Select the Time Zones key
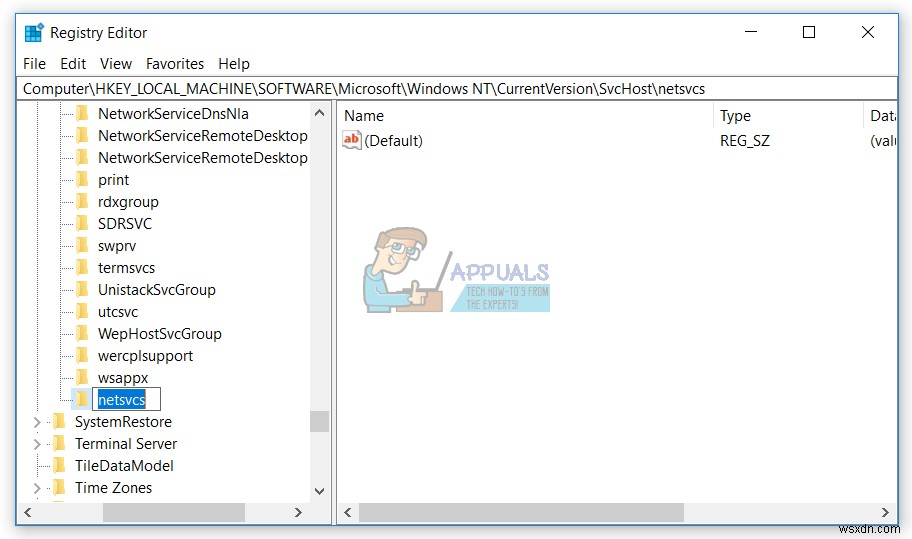912x539 pixels. point(113,488)
